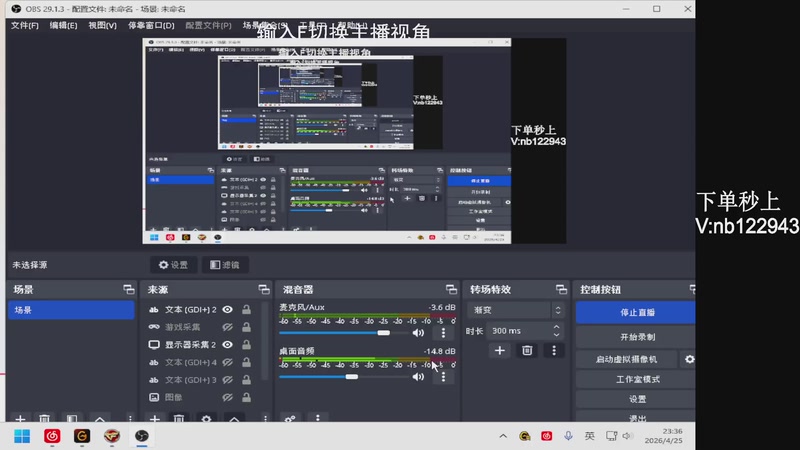Click the 滤镜 button above the 来源 panel
Screen dimensions: 800x450
point(225,265)
